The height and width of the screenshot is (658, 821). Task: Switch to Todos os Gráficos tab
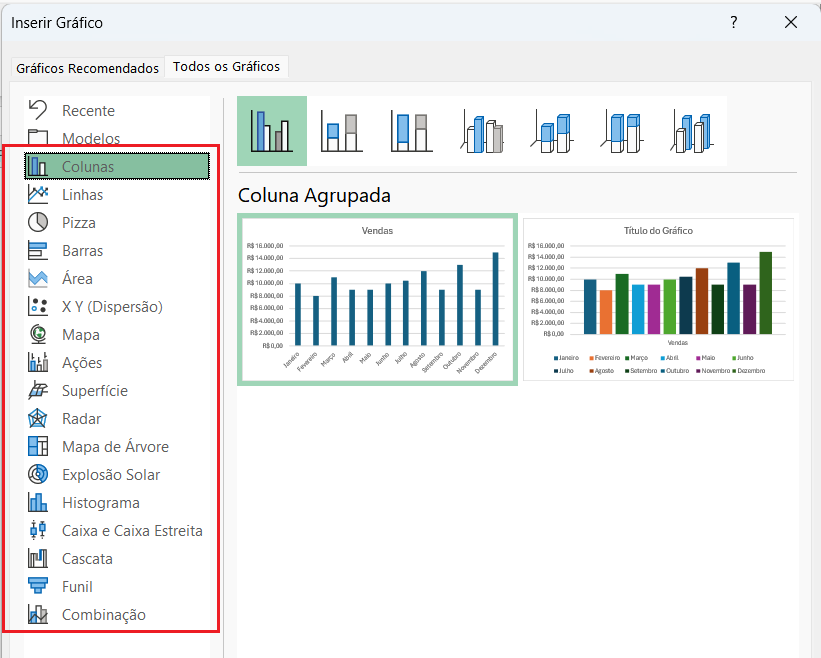tap(226, 67)
